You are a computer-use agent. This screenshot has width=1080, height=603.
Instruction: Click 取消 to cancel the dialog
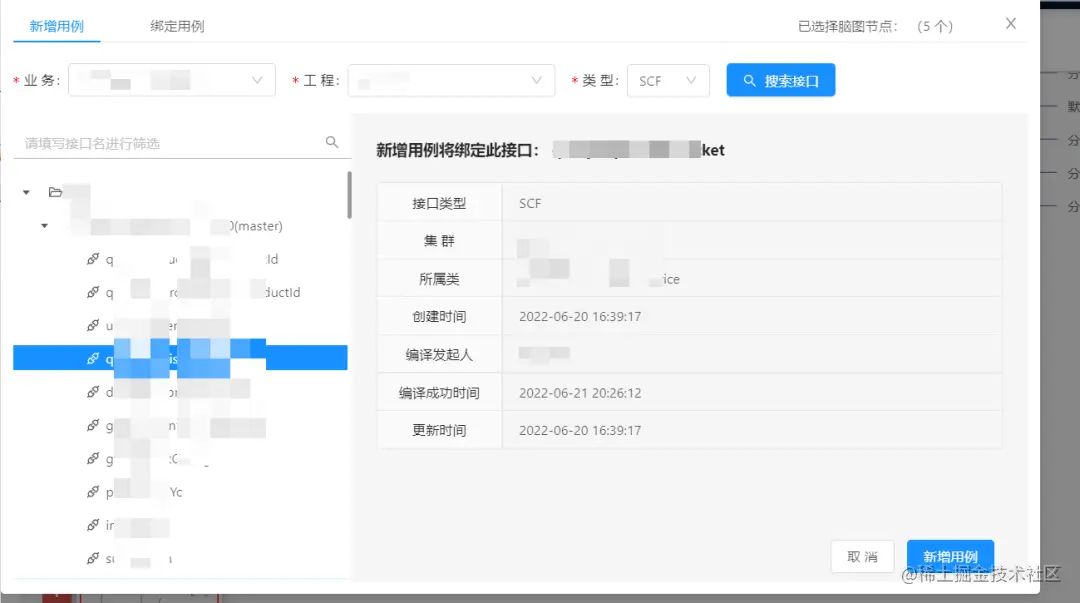(862, 556)
